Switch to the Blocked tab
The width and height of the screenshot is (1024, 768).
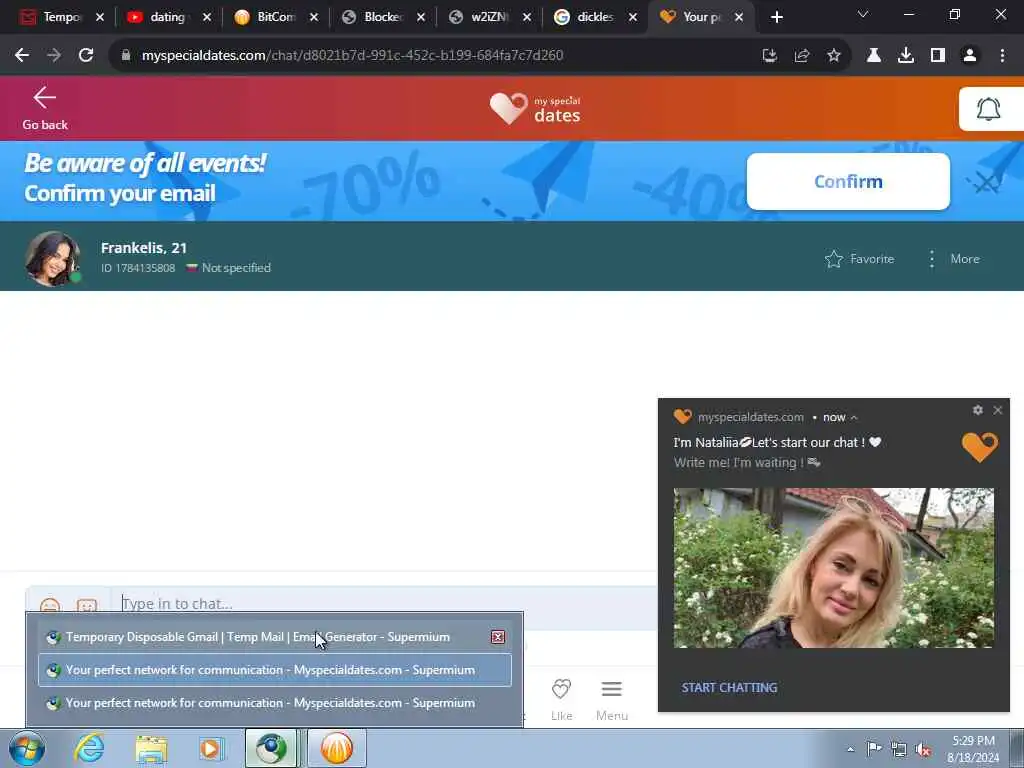pos(372,17)
